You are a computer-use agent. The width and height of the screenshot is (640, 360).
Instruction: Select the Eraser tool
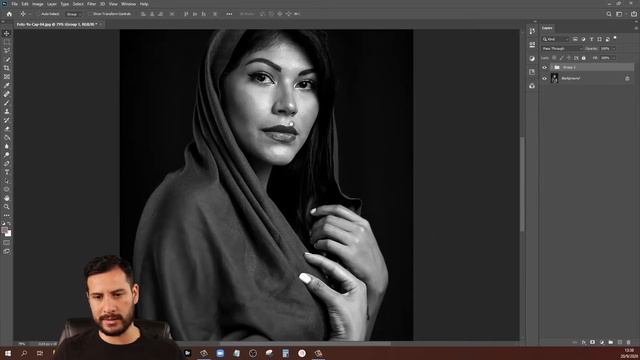7,129
